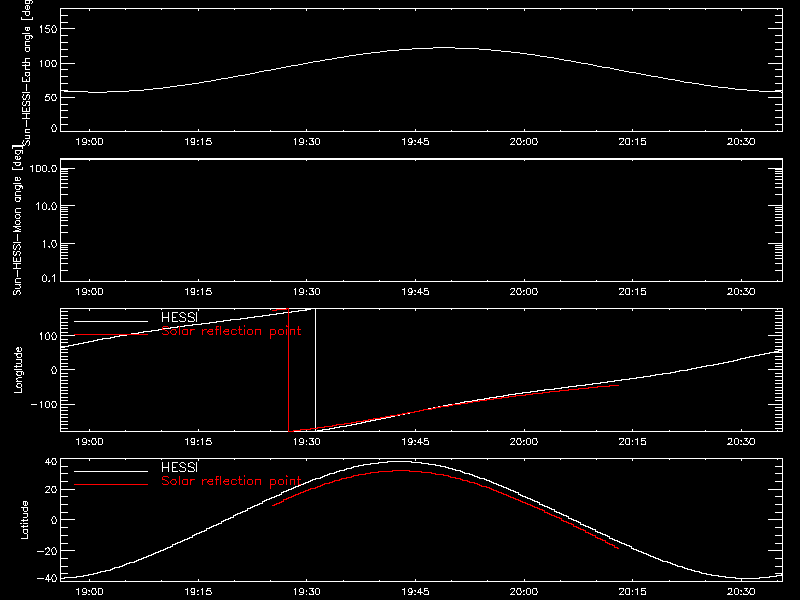Image resolution: width=800 pixels, height=600 pixels.
Task: Click 19:15 tick under Earth angle plot
Action: pyautogui.click(x=198, y=142)
